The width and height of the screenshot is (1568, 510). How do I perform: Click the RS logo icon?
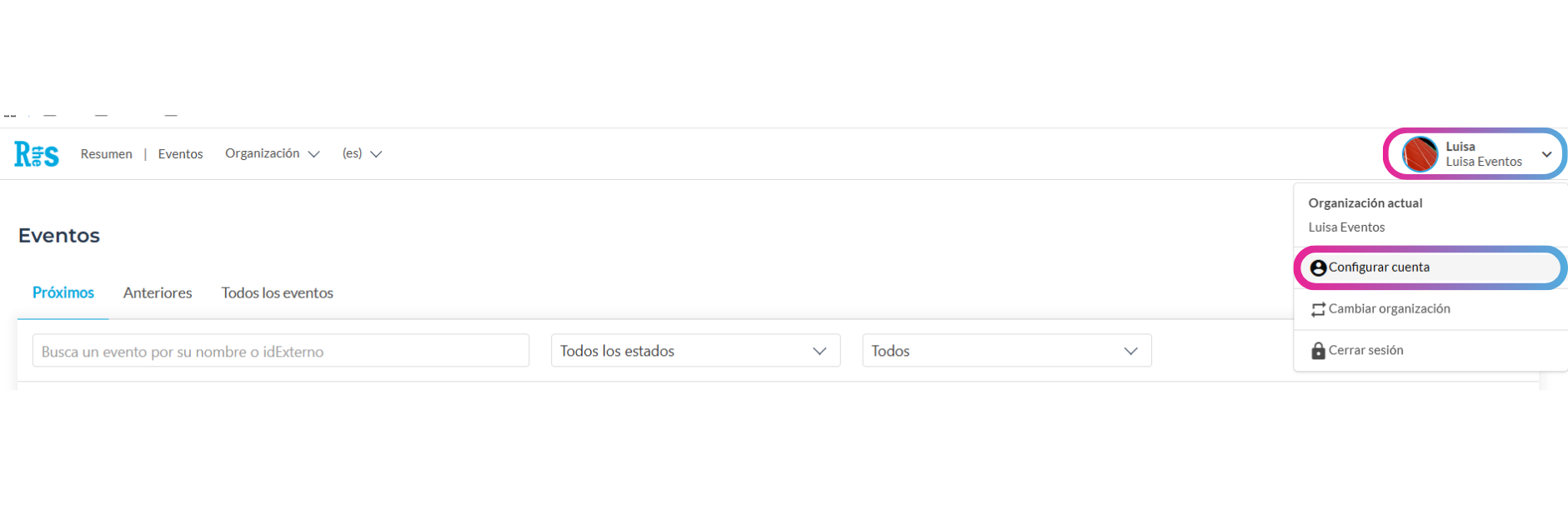37,154
